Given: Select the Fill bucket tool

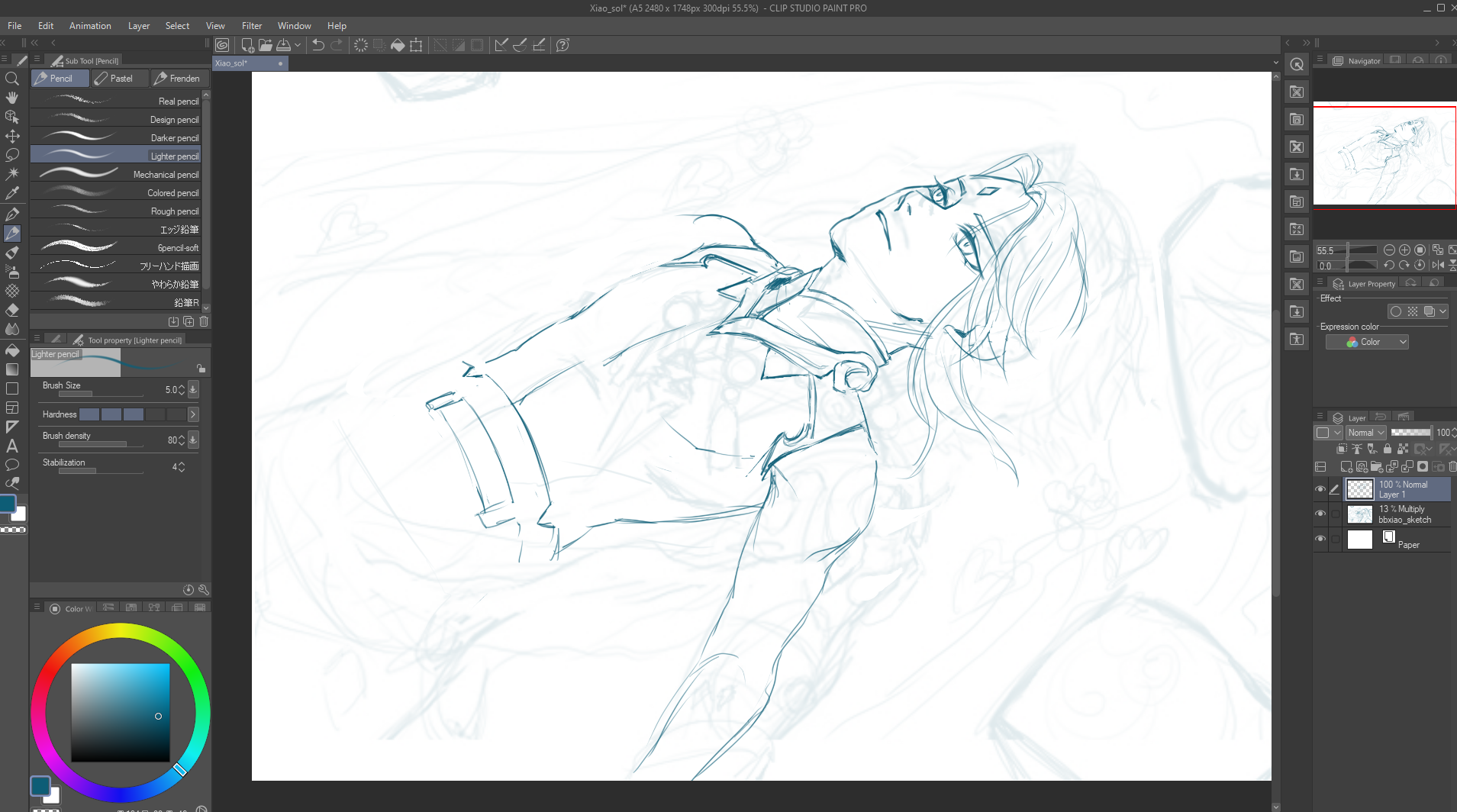Looking at the screenshot, I should [x=12, y=350].
